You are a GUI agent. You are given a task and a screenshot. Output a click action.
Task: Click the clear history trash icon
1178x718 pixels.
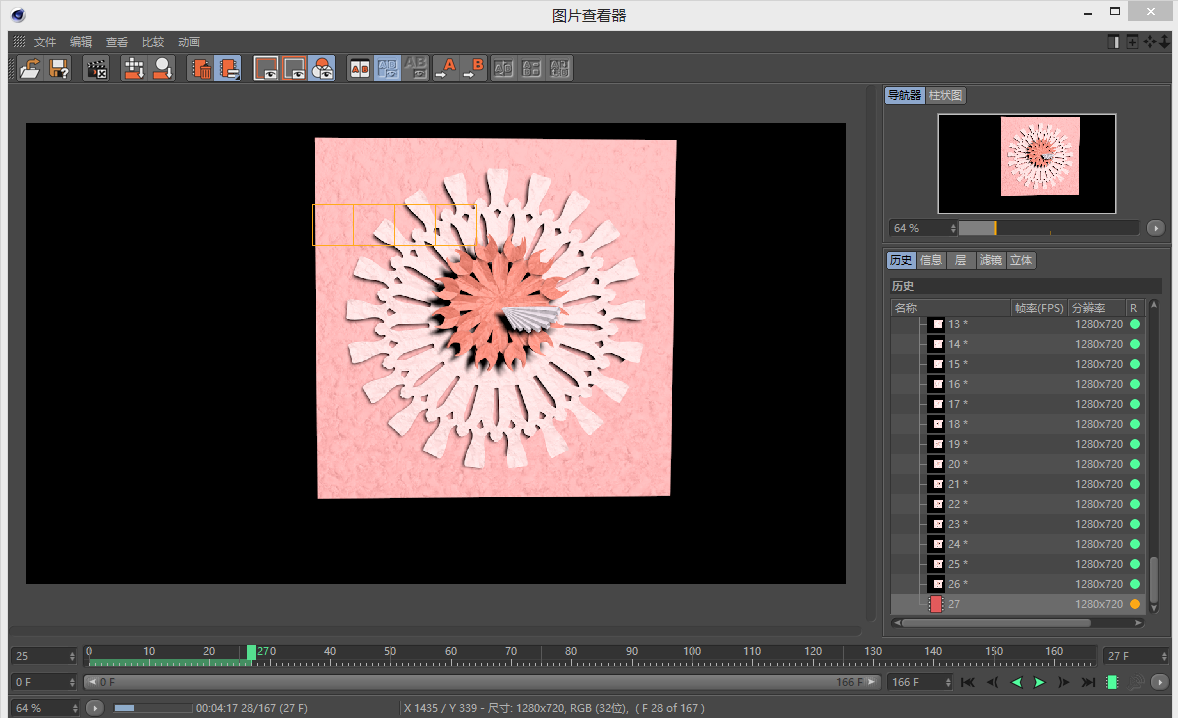coord(200,68)
